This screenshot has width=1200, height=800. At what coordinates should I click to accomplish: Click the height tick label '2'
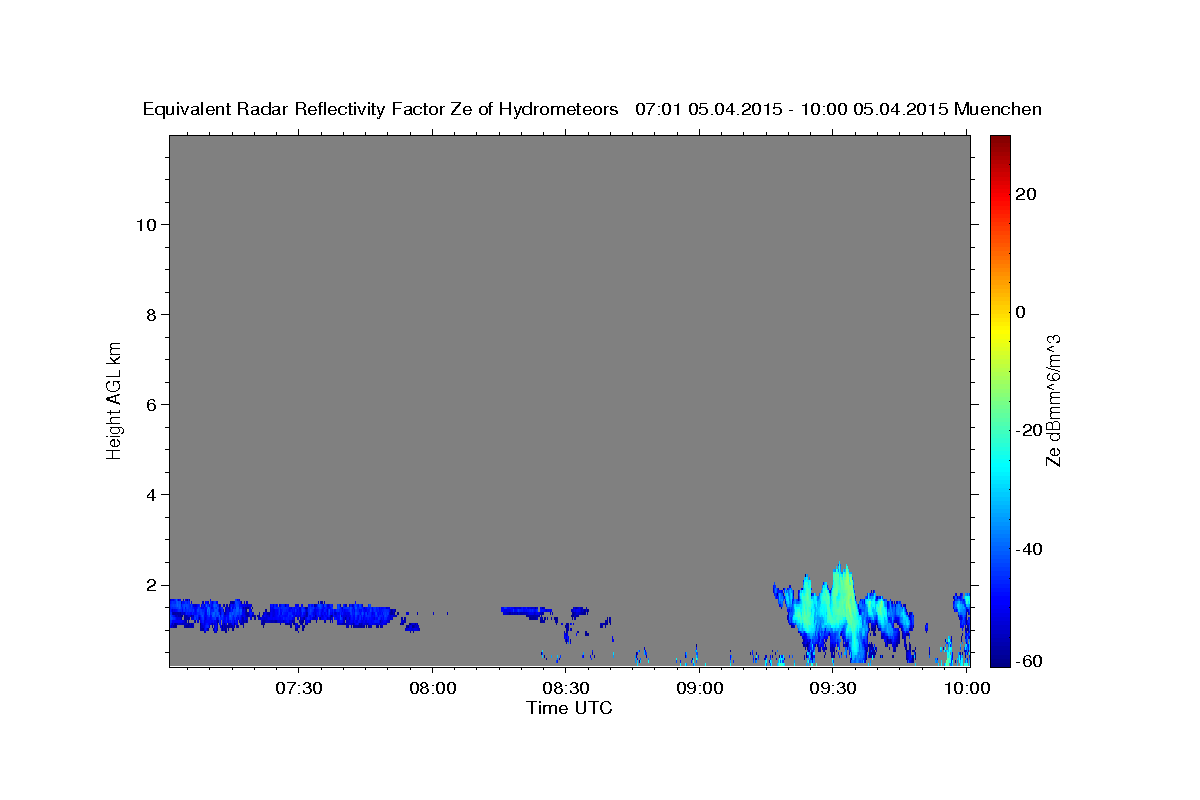[x=151, y=584]
